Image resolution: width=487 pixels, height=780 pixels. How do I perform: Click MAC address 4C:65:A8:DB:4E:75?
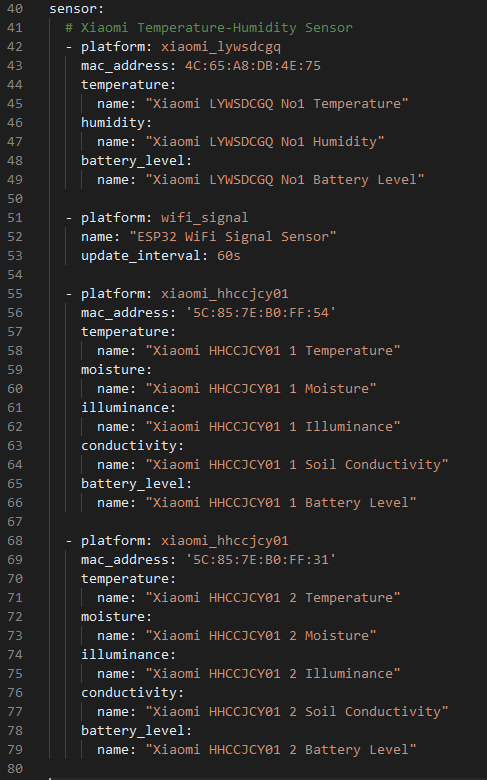point(253,66)
